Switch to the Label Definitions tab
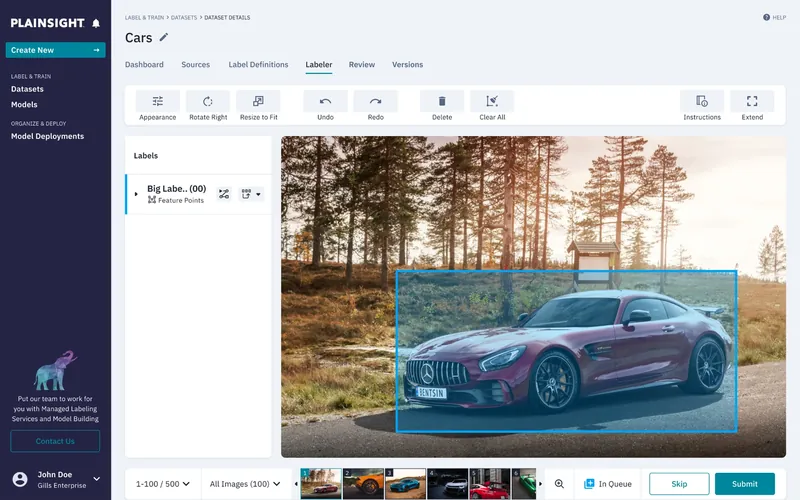This screenshot has width=800, height=500. click(x=258, y=65)
